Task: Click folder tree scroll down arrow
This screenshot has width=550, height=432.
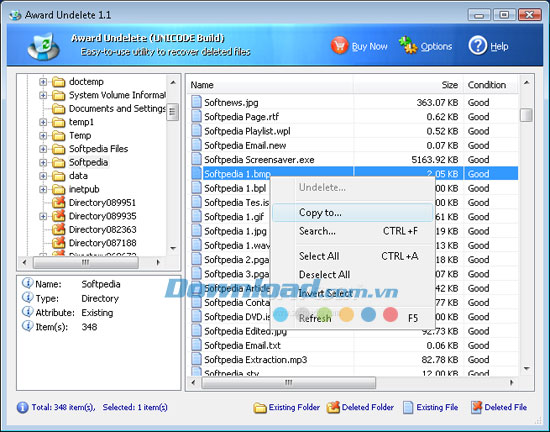Action: pos(173,248)
